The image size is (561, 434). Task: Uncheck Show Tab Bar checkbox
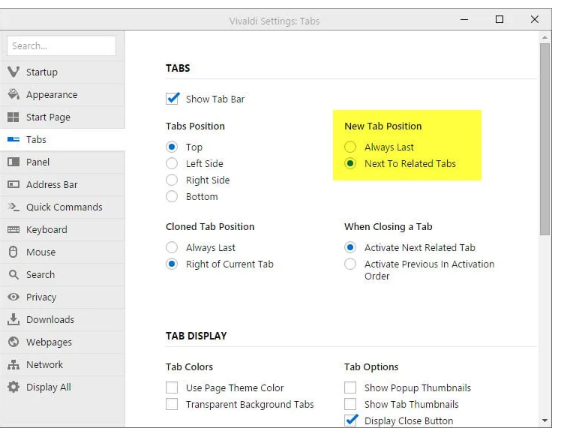(x=172, y=98)
